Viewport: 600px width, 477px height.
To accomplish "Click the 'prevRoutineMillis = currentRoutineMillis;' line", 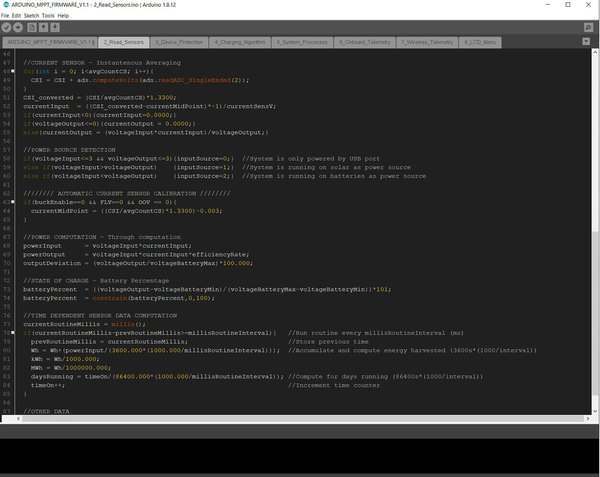I will (x=109, y=342).
